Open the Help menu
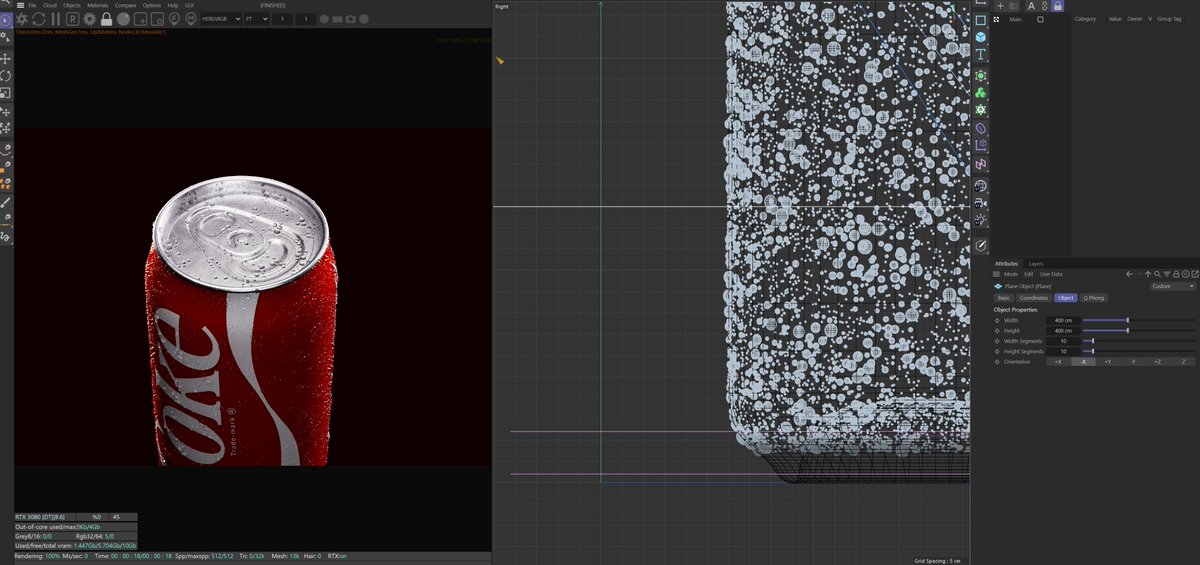This screenshot has height=565, width=1200. coord(173,5)
